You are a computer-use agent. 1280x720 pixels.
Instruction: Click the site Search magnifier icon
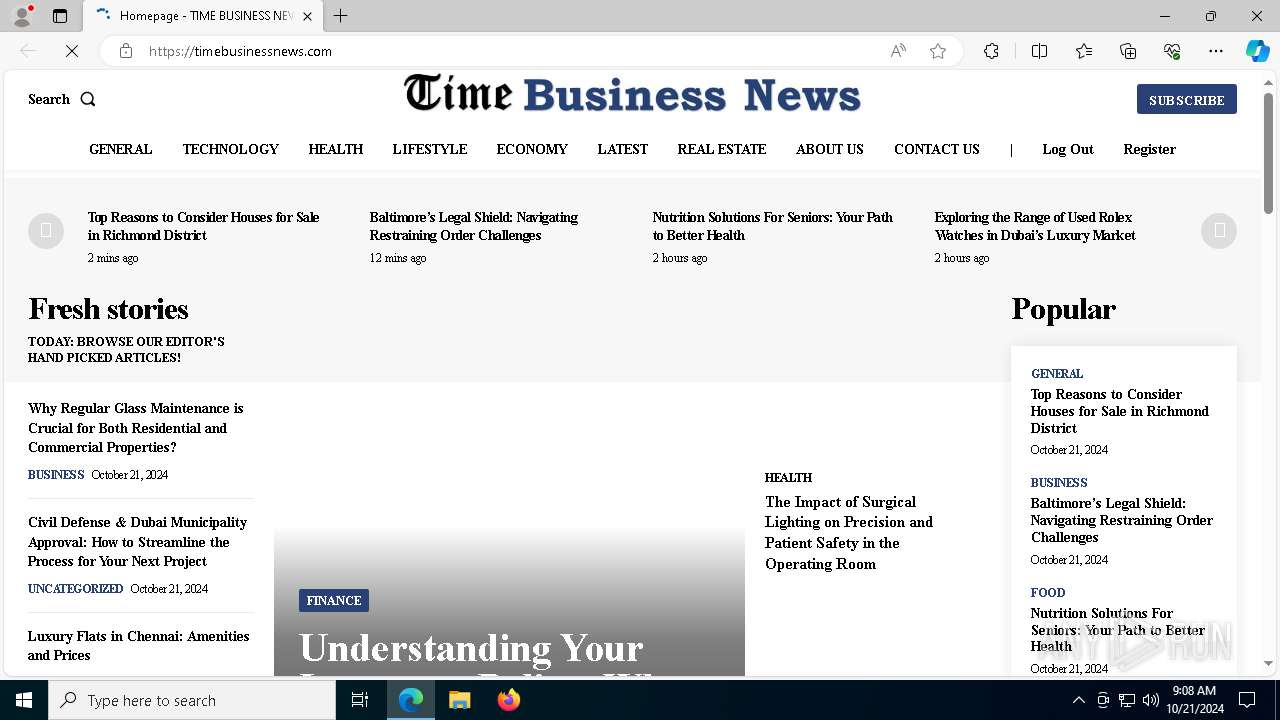point(88,99)
